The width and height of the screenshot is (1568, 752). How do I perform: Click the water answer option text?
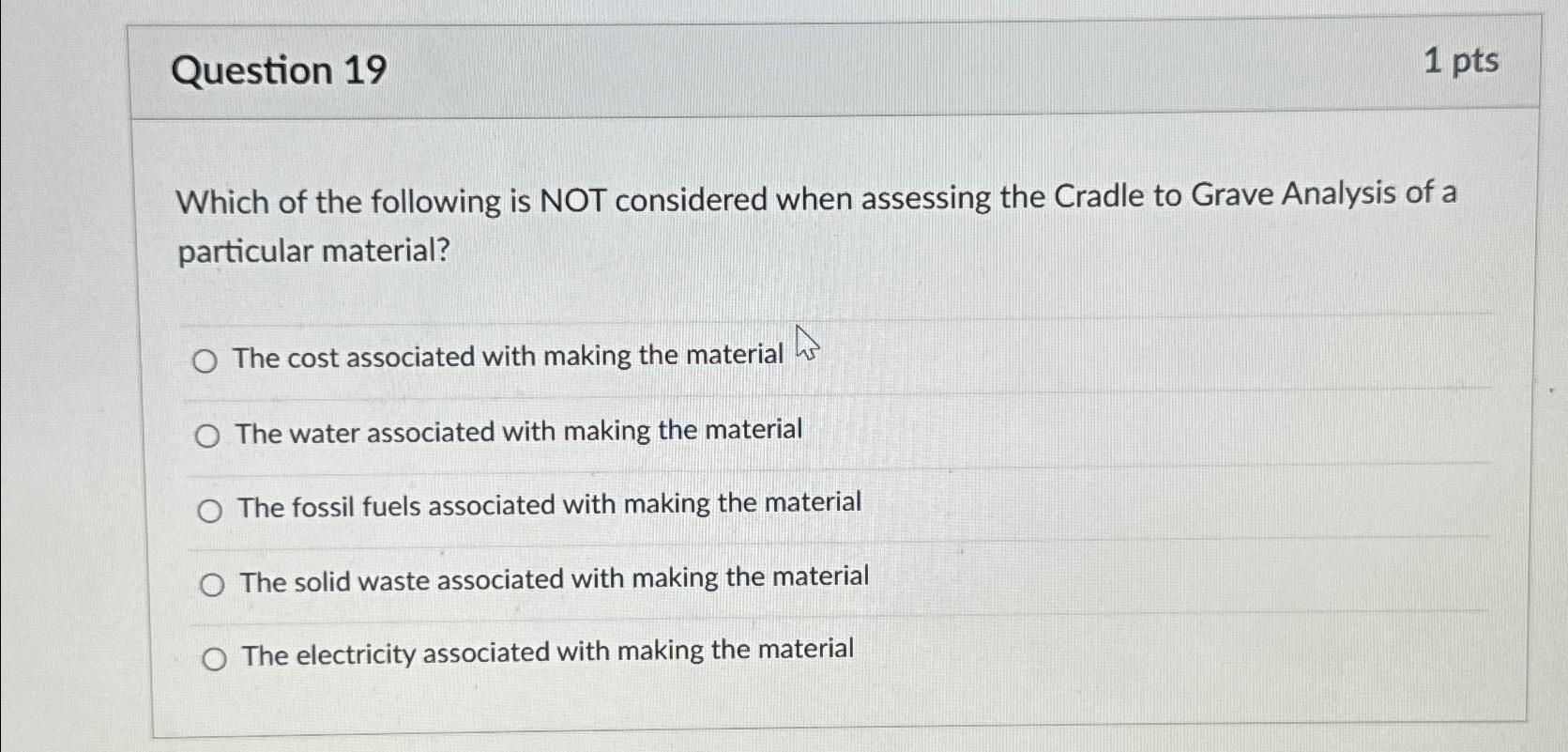point(520,431)
